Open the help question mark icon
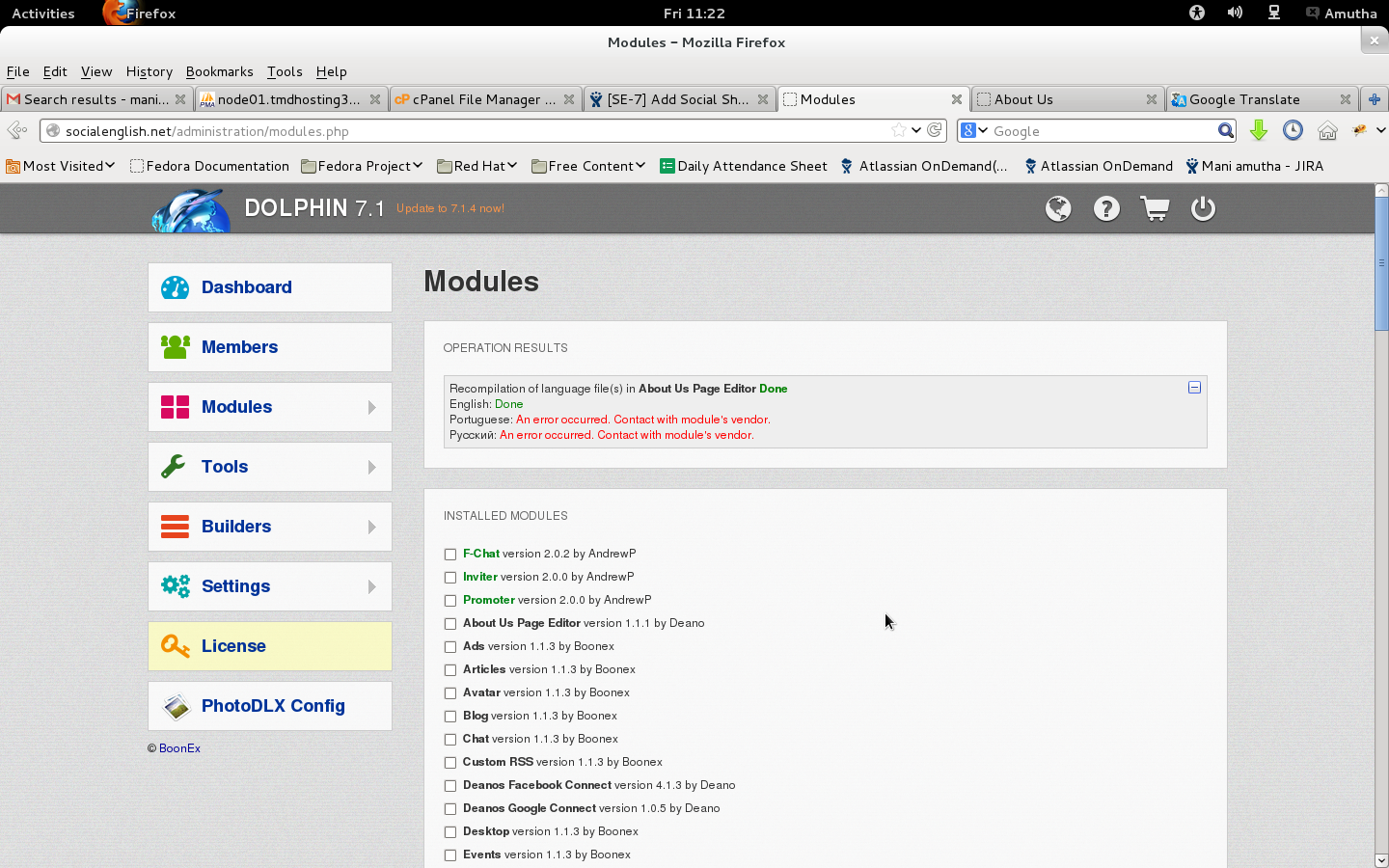1389x868 pixels. coord(1106,208)
